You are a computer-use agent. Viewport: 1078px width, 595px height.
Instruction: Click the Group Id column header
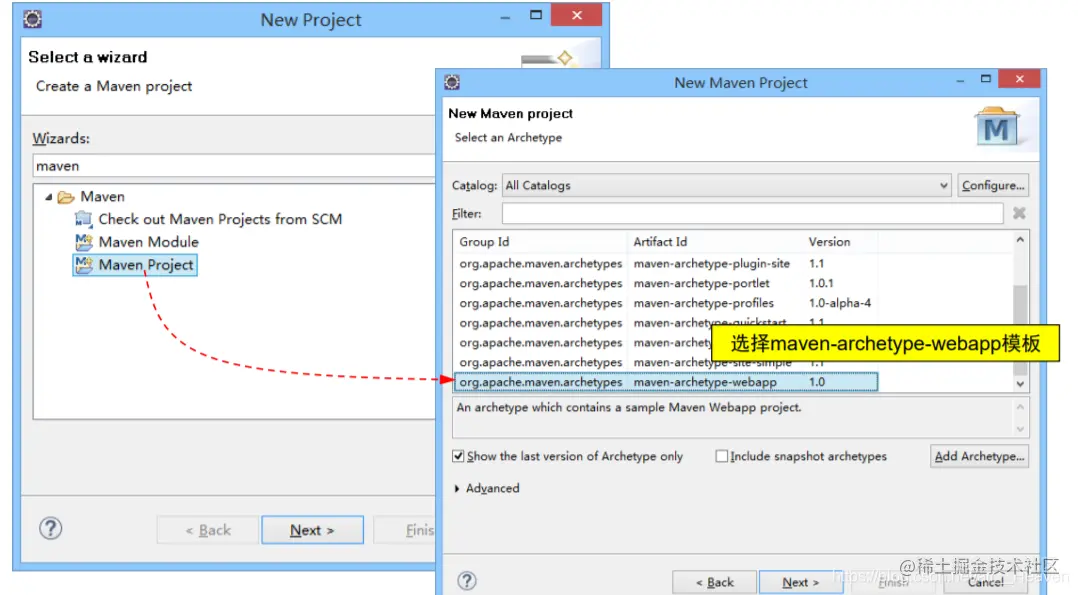coord(540,241)
